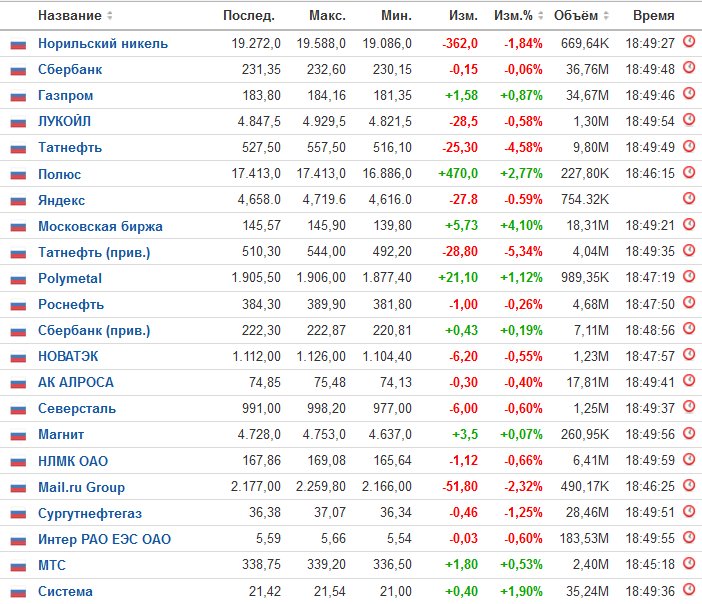Click the Макс. column header
The image size is (702, 604).
tap(327, 16)
